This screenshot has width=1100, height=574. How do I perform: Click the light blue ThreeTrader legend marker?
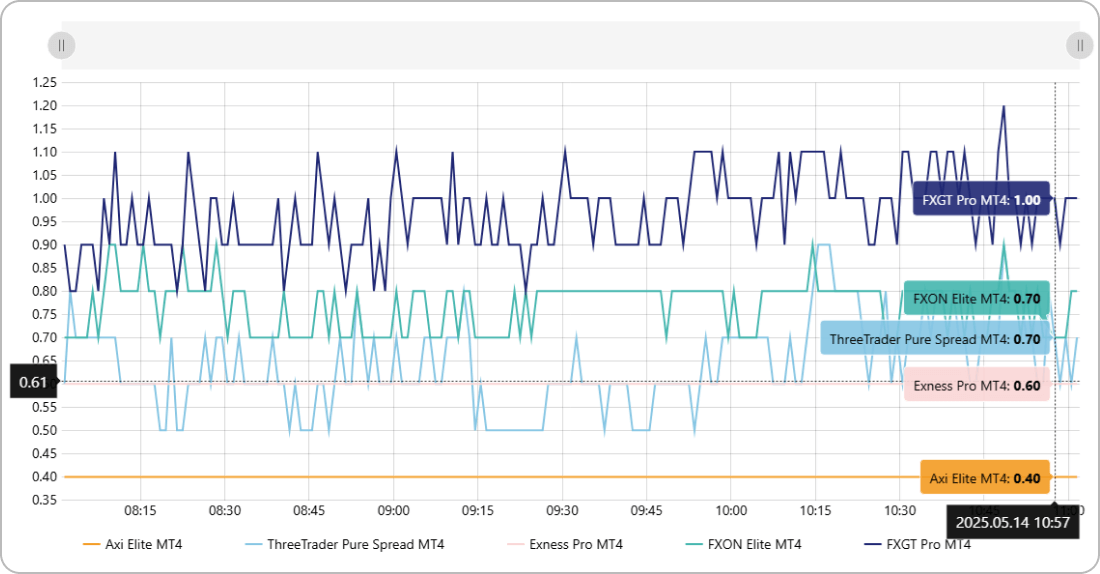point(254,544)
